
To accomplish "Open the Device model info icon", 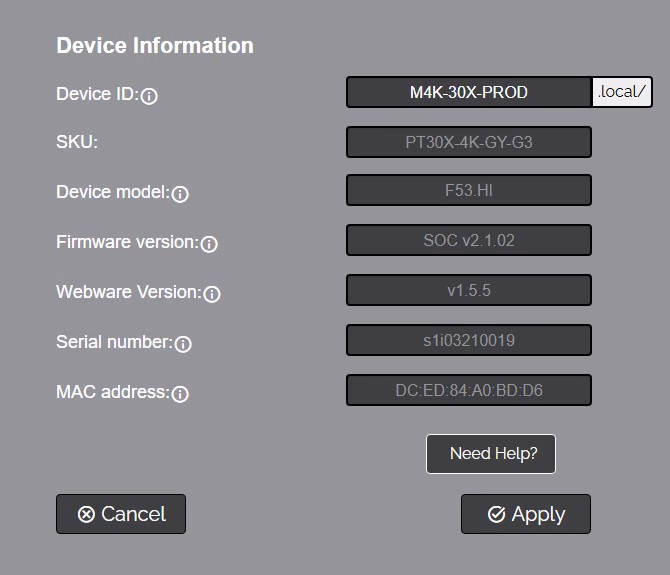I will (x=180, y=194).
